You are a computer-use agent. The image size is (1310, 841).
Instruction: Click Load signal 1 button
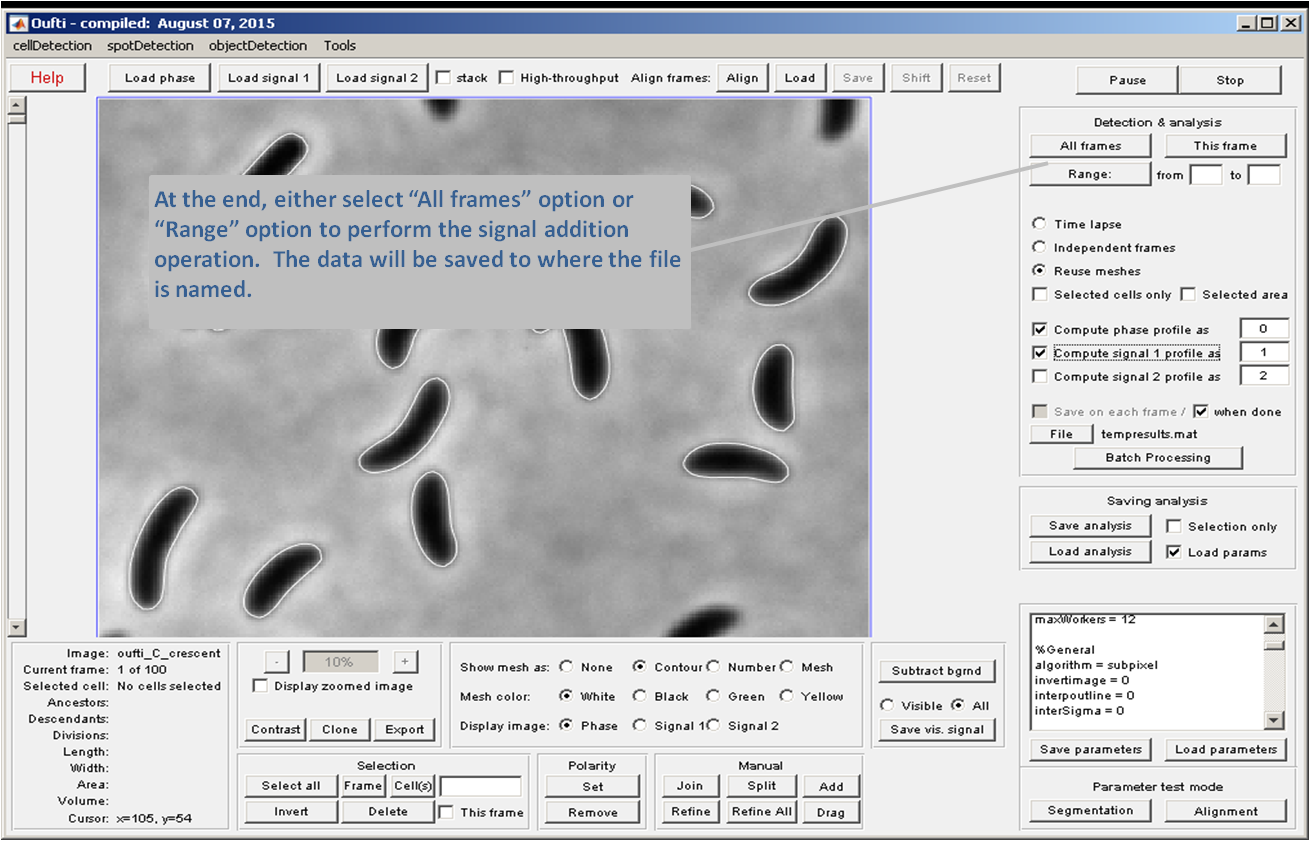[269, 78]
